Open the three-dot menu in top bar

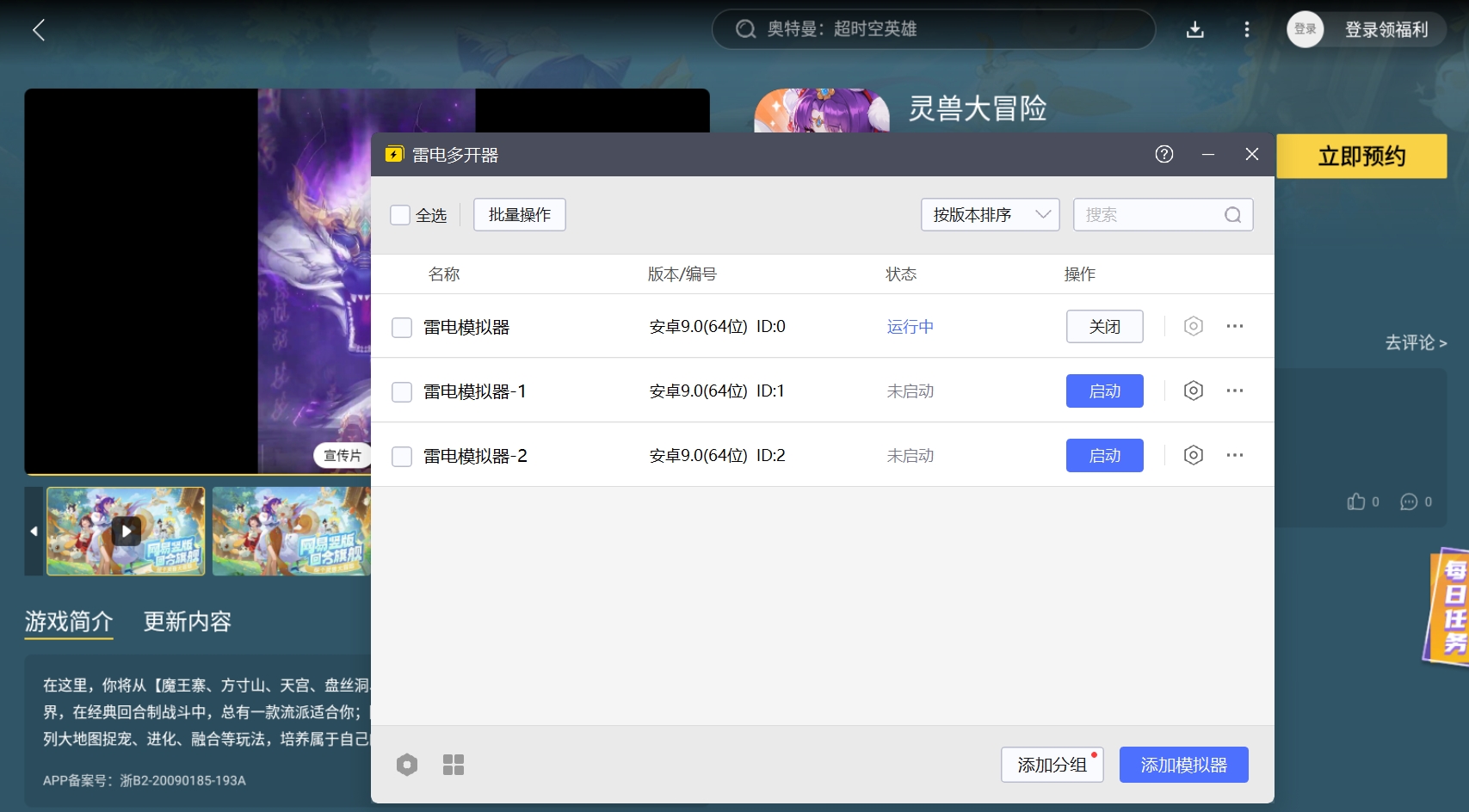tap(1246, 30)
